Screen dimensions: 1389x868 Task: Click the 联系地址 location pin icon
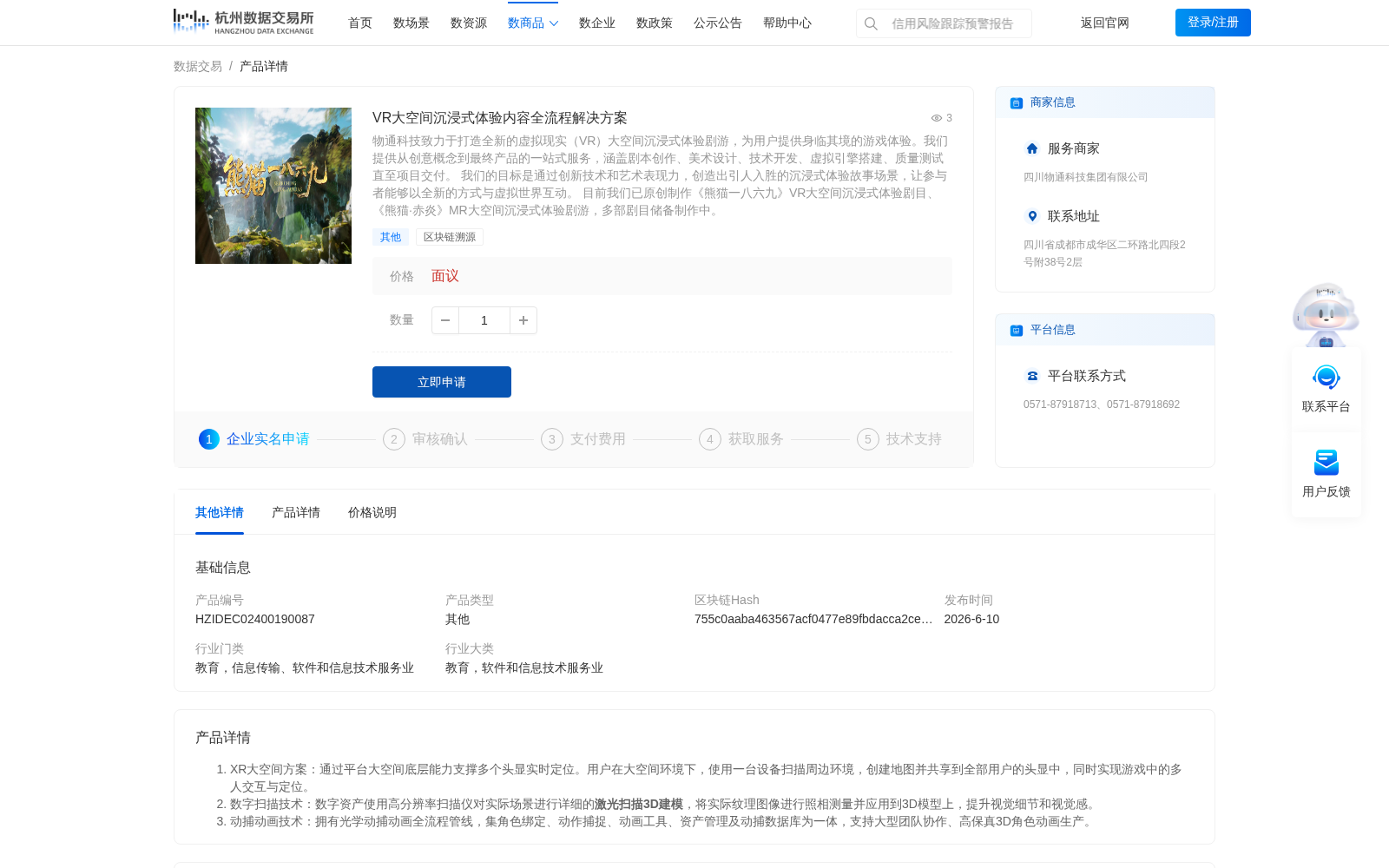pos(1032,216)
